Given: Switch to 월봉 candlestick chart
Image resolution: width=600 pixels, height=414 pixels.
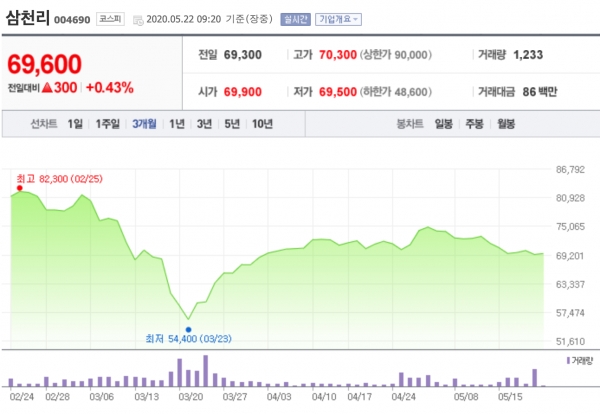Looking at the screenshot, I should pyautogui.click(x=506, y=124).
